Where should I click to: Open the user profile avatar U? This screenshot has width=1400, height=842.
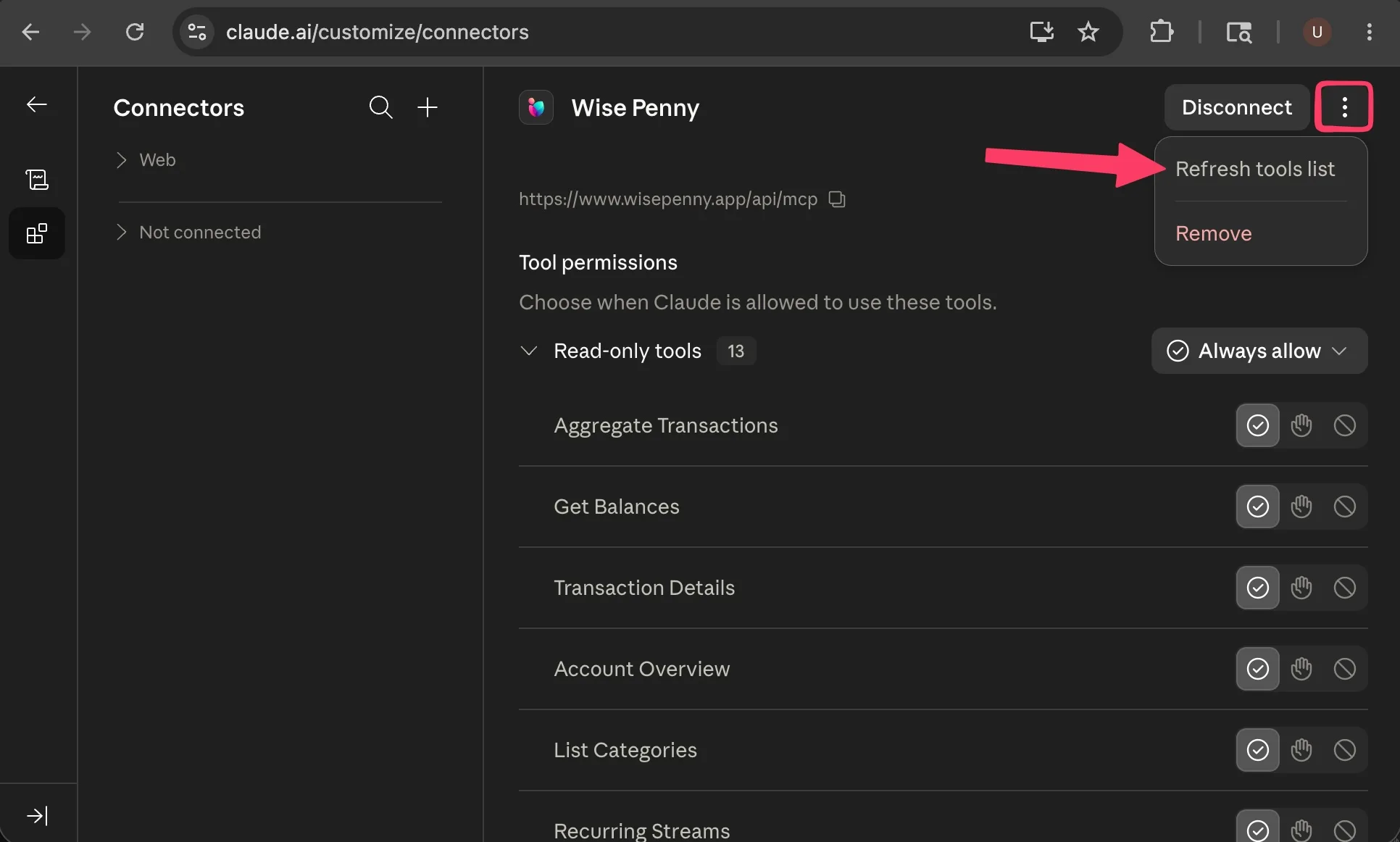(1317, 32)
